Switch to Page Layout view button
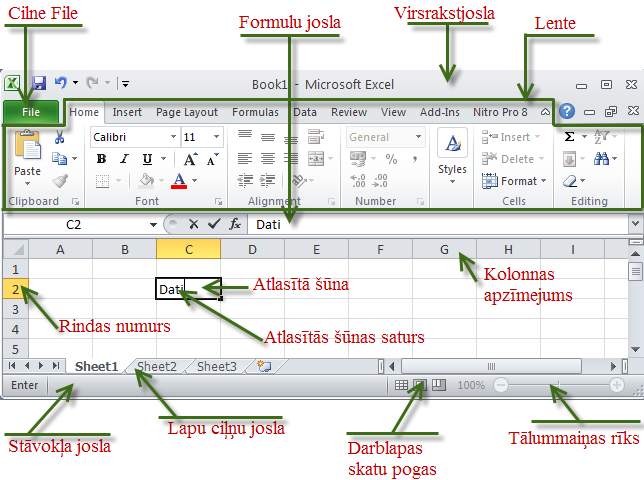Image resolution: width=644 pixels, height=480 pixels. click(x=420, y=385)
